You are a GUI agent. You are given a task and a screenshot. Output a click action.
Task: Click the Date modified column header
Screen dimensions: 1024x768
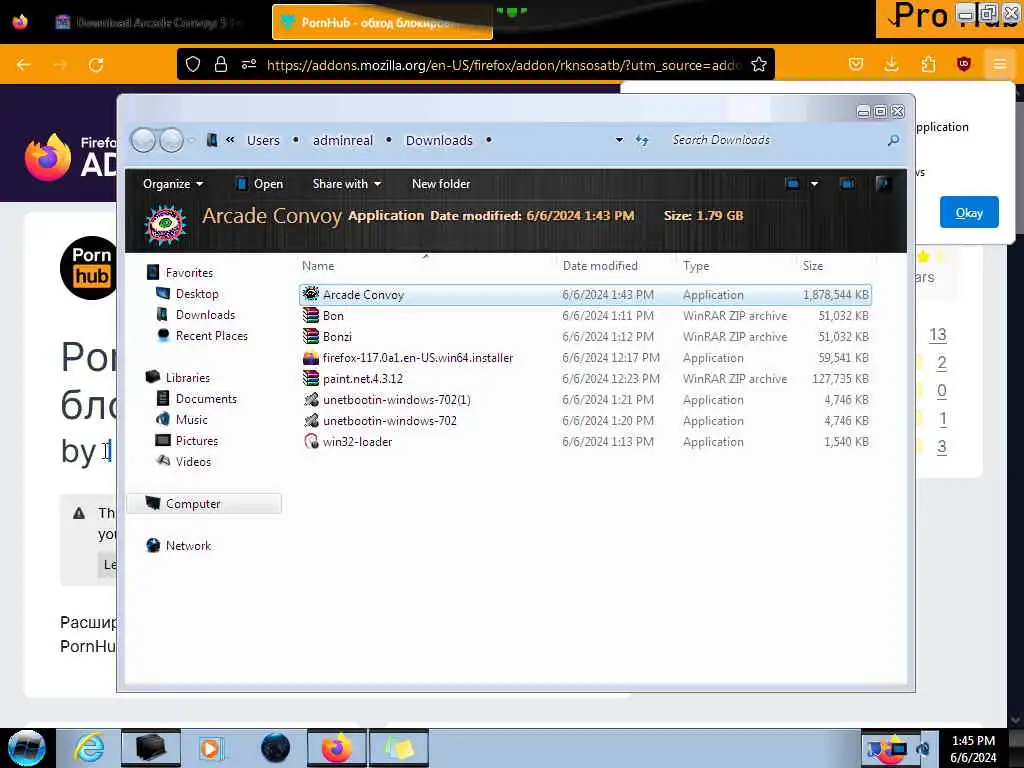600,266
